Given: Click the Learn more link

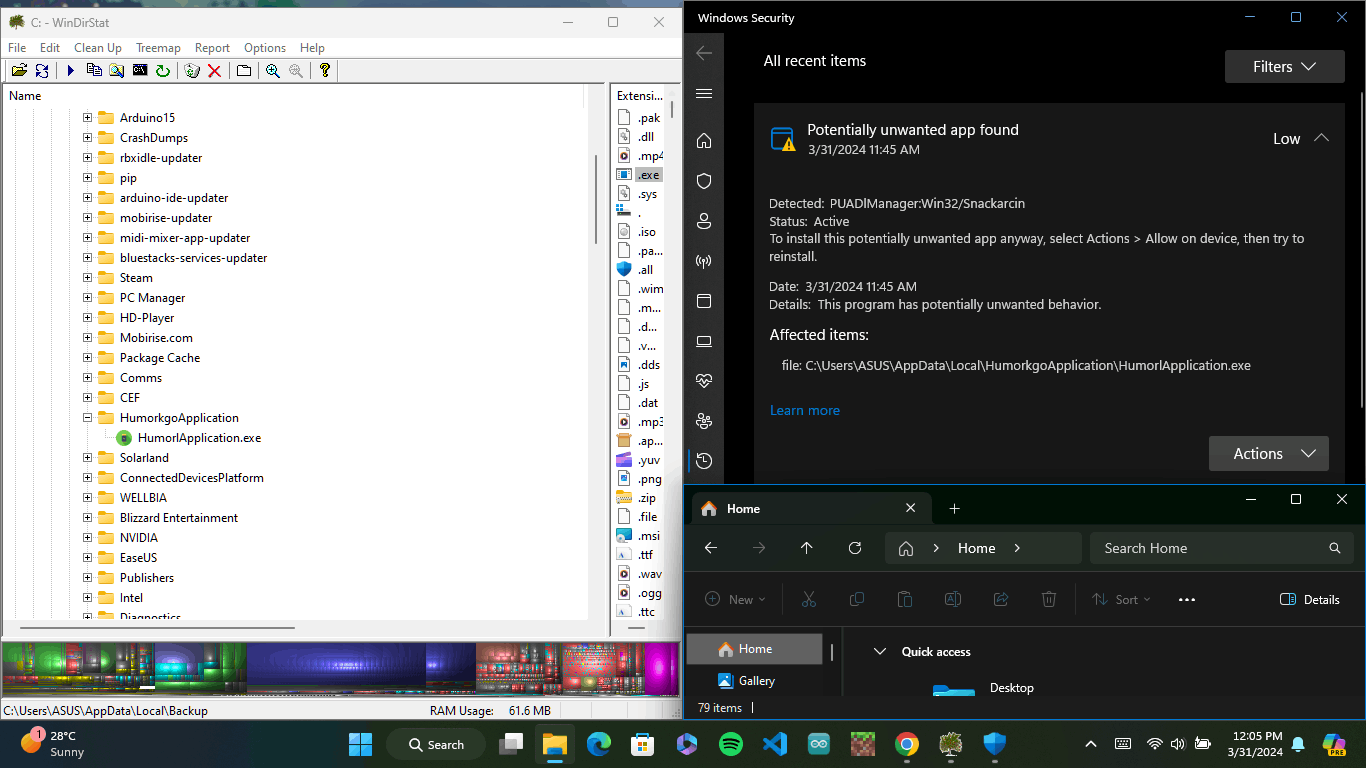Looking at the screenshot, I should tap(805, 410).
